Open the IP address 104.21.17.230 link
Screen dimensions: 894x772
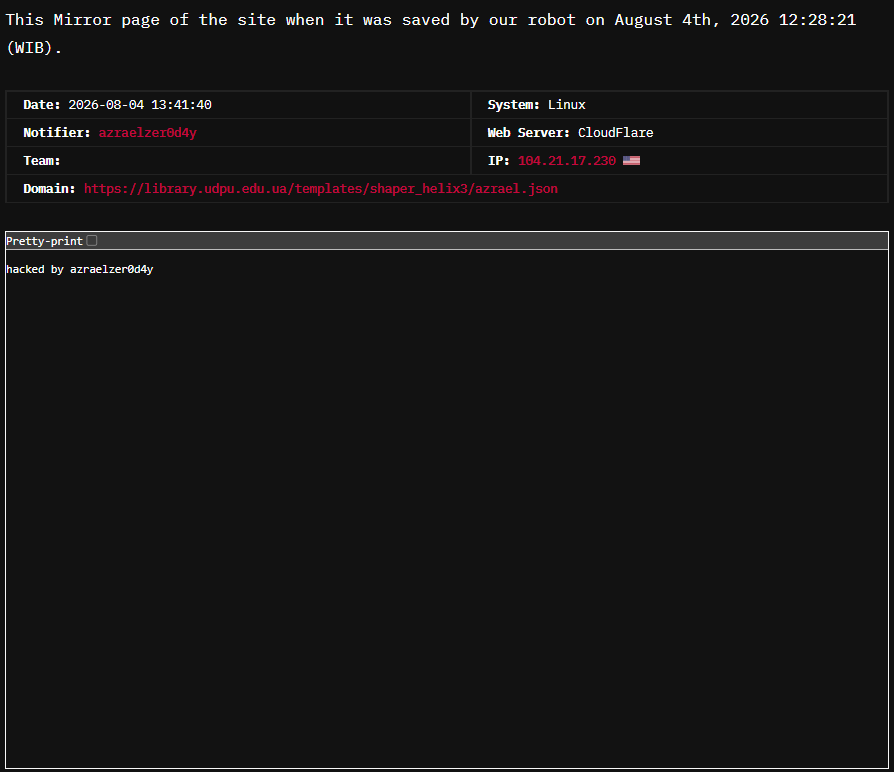click(x=567, y=161)
